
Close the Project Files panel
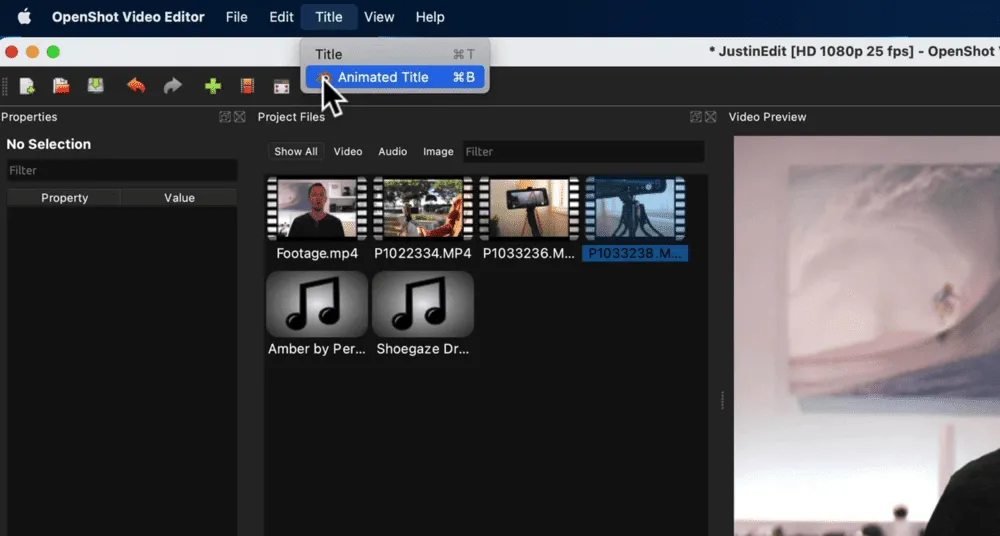click(x=710, y=117)
